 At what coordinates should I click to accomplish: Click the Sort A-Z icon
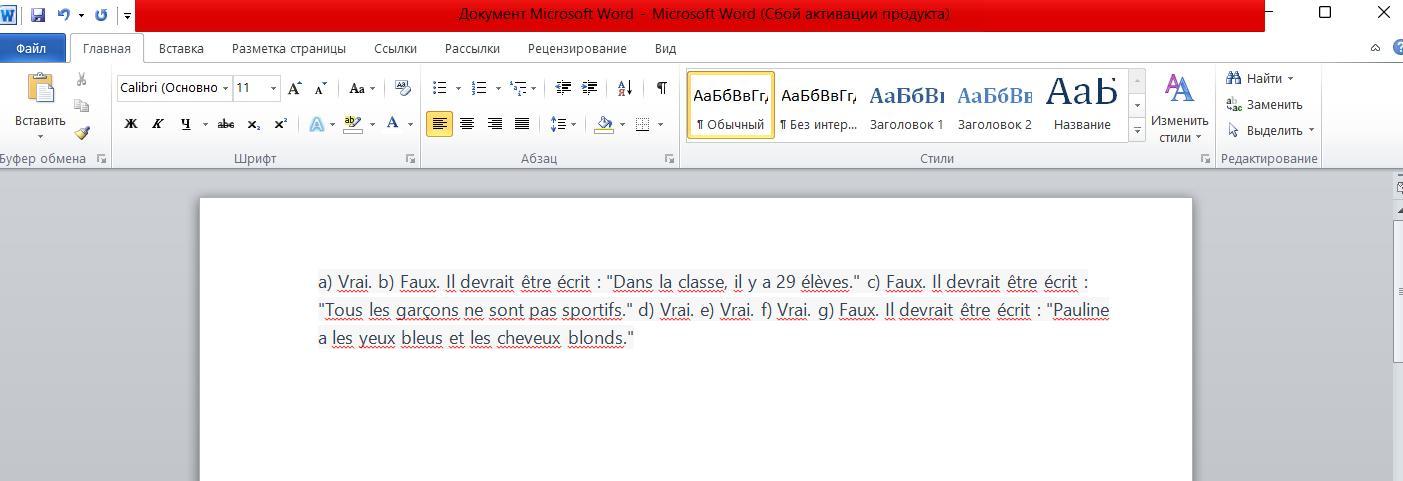click(x=625, y=88)
